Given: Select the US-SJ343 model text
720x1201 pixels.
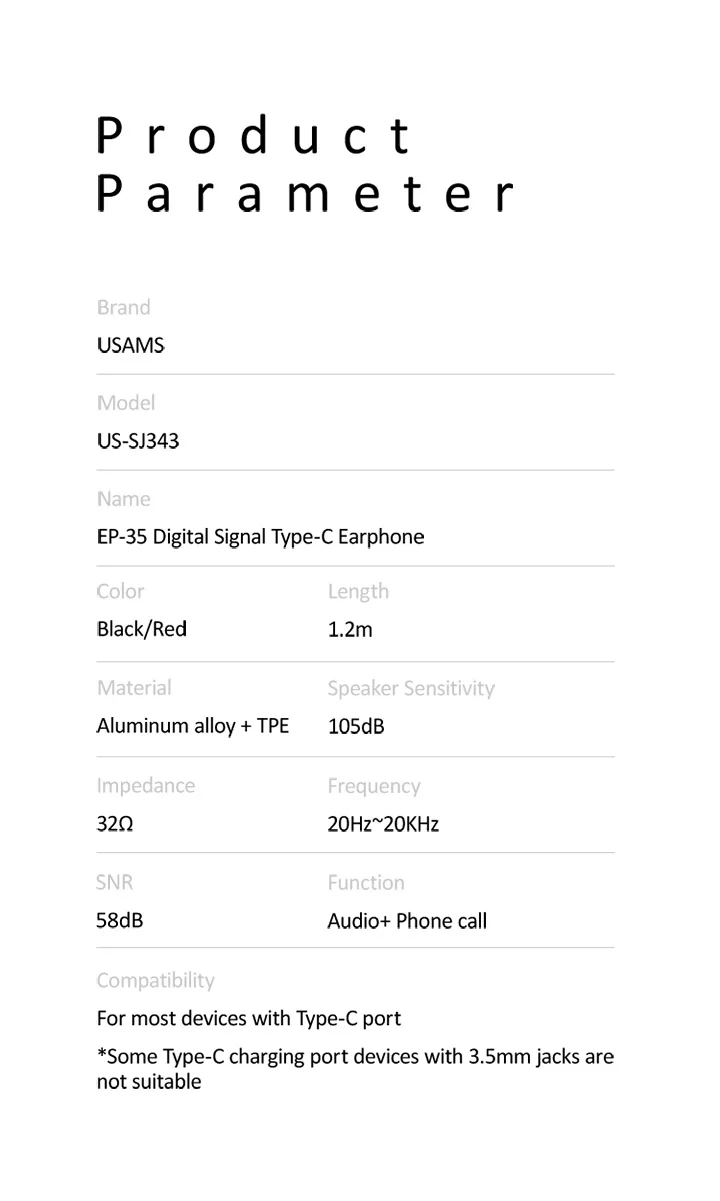Looking at the screenshot, I should coord(138,441).
